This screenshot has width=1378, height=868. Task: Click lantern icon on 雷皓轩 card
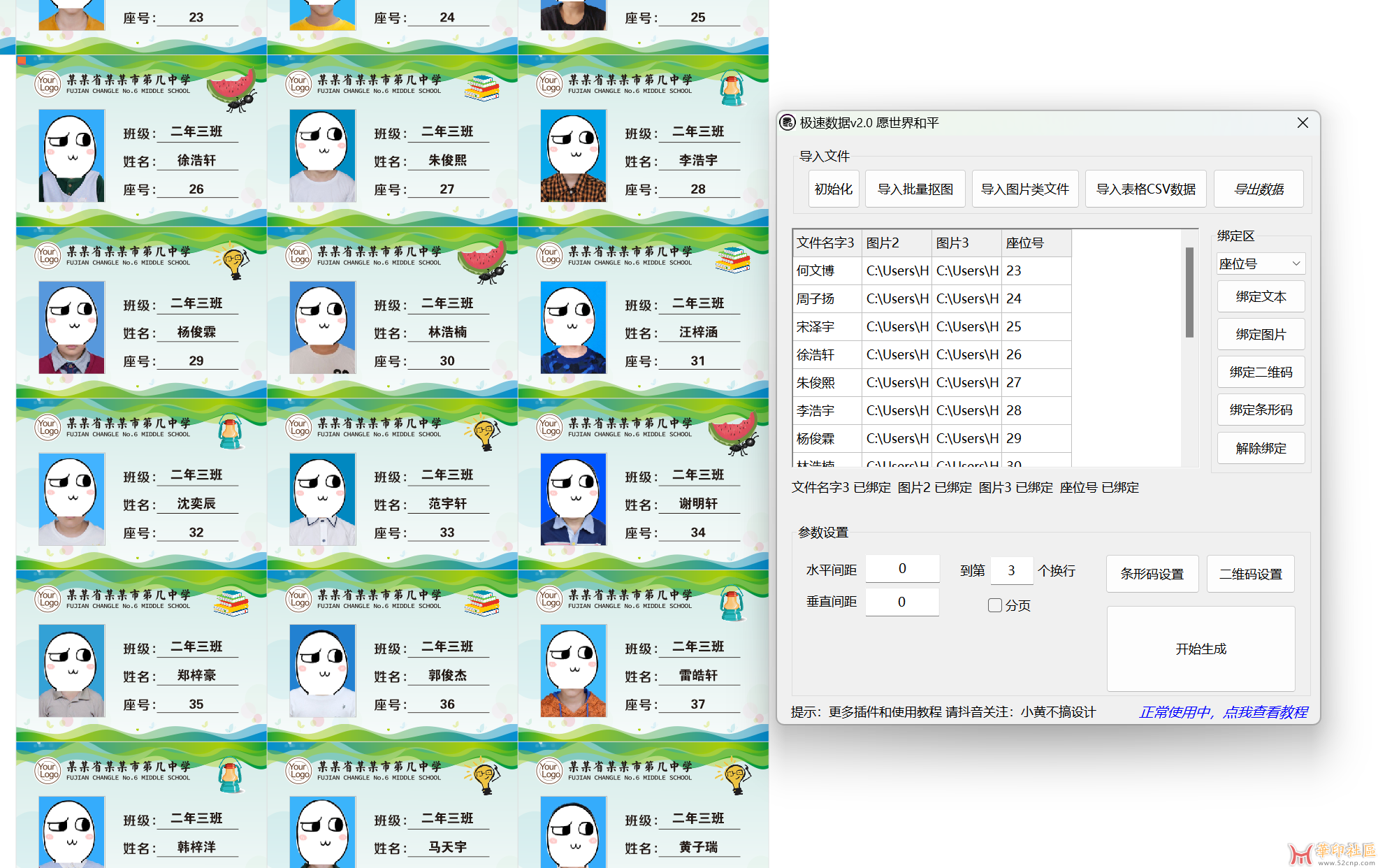pos(731,604)
